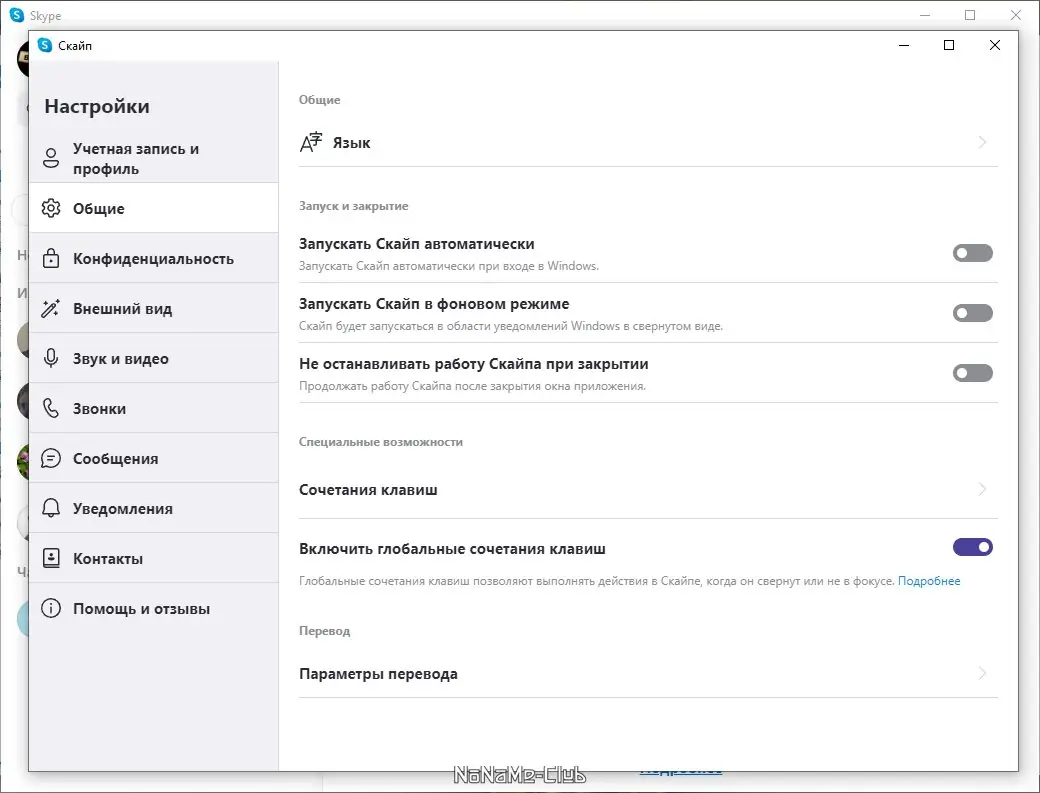Open the Помощь и отзывы section
The height and width of the screenshot is (793, 1040).
coord(153,608)
